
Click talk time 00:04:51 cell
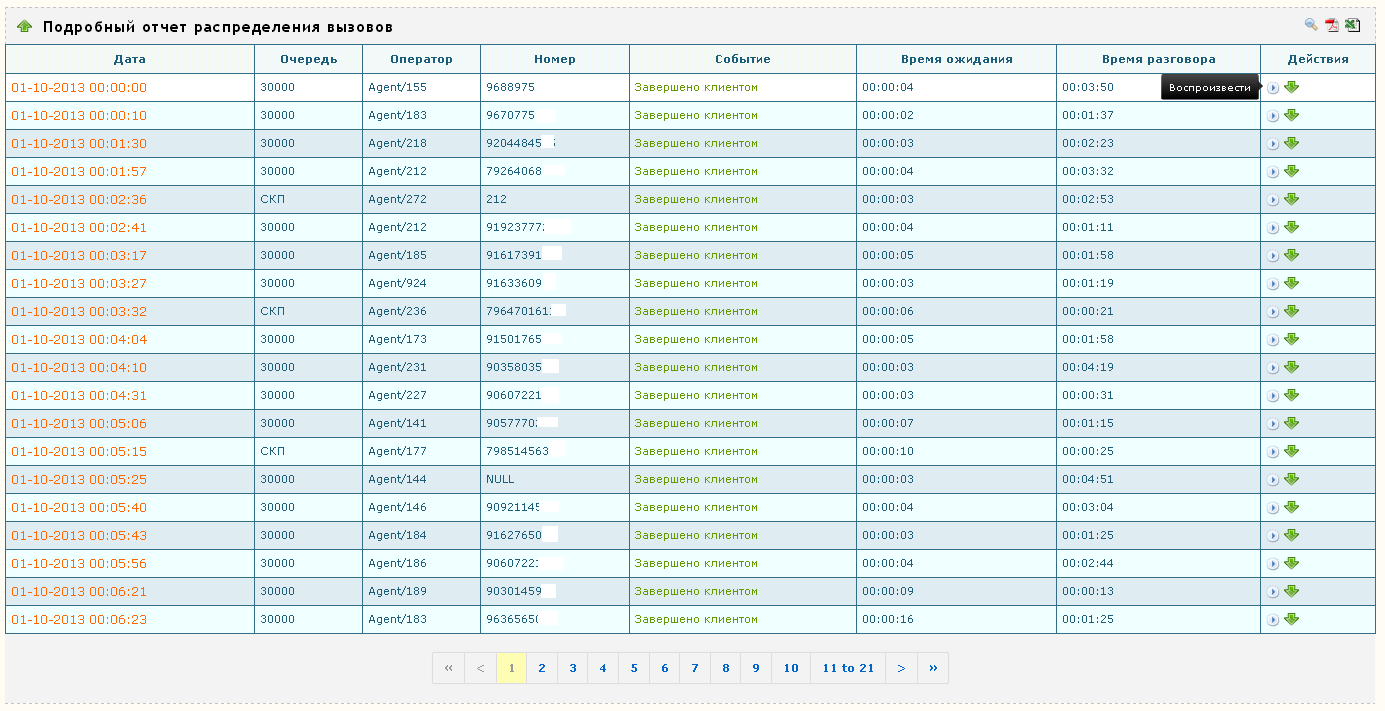tap(1158, 480)
